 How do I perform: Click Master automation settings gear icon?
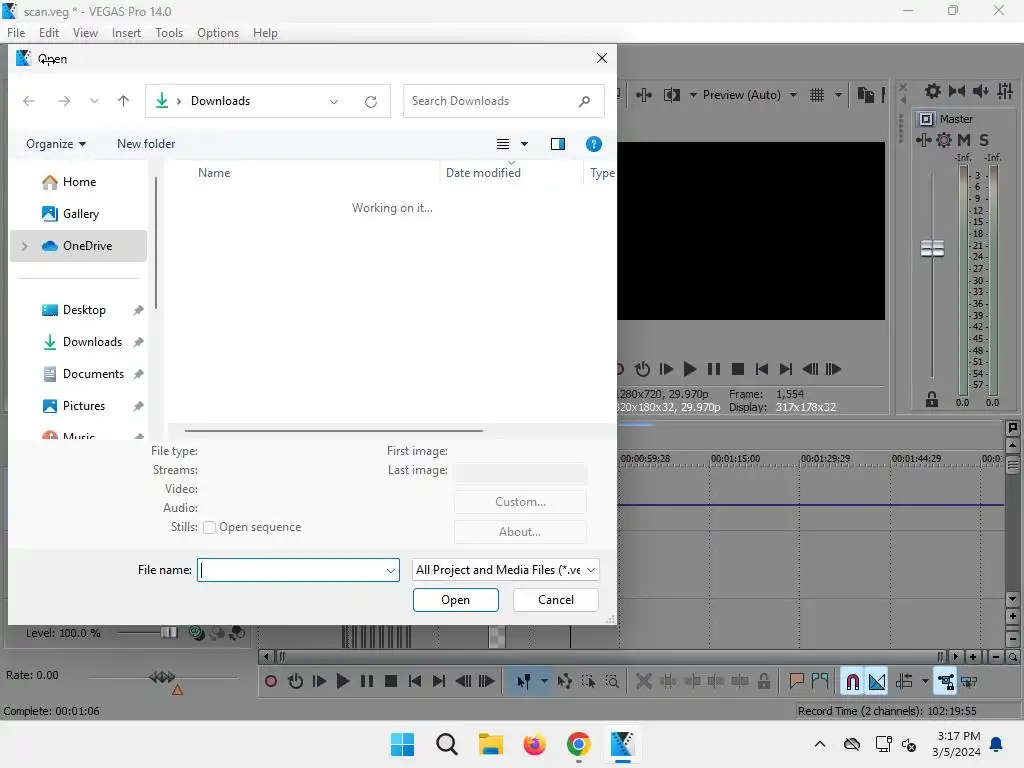[944, 139]
